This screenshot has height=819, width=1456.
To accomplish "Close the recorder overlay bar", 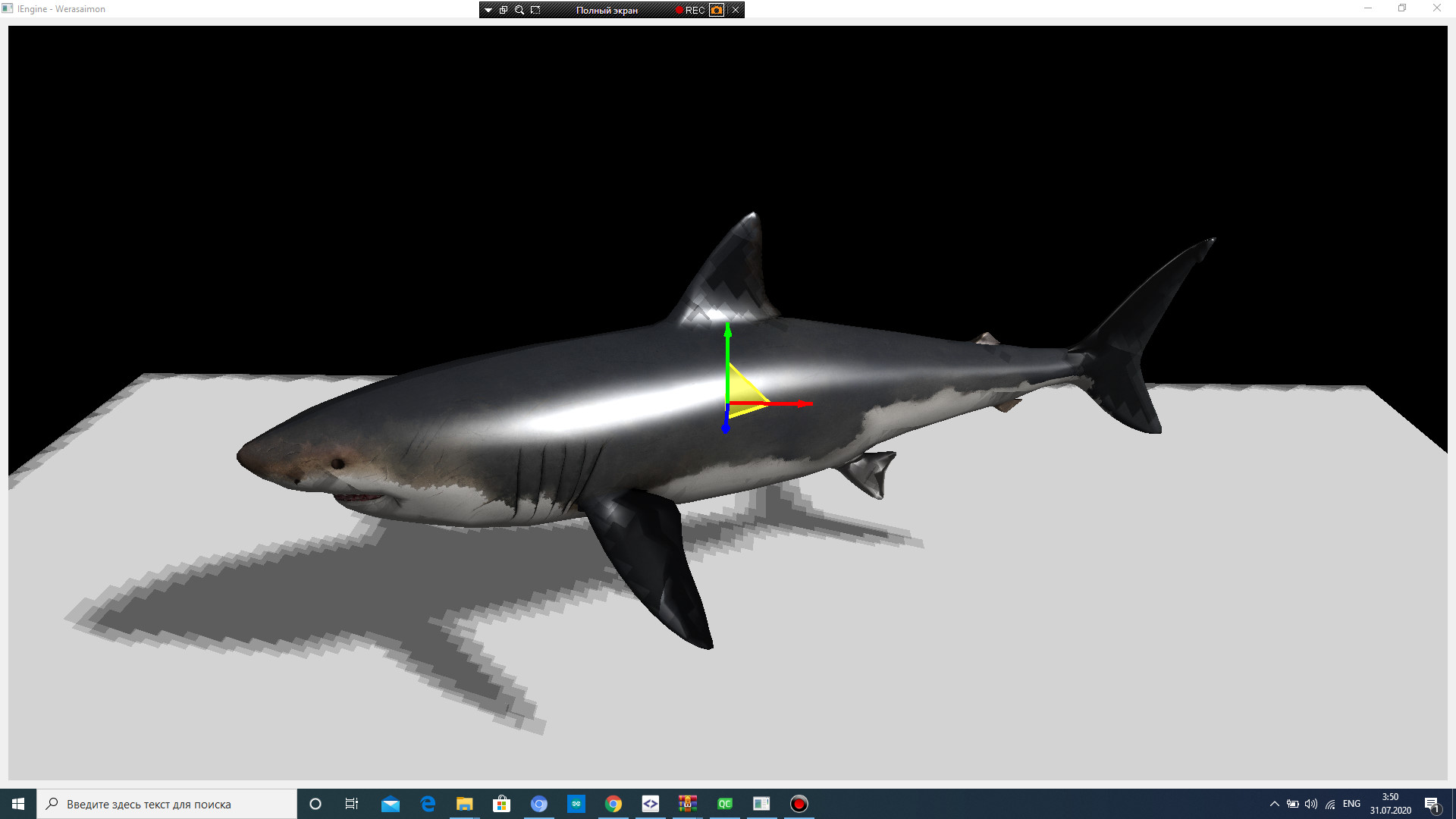I will tap(736, 10).
